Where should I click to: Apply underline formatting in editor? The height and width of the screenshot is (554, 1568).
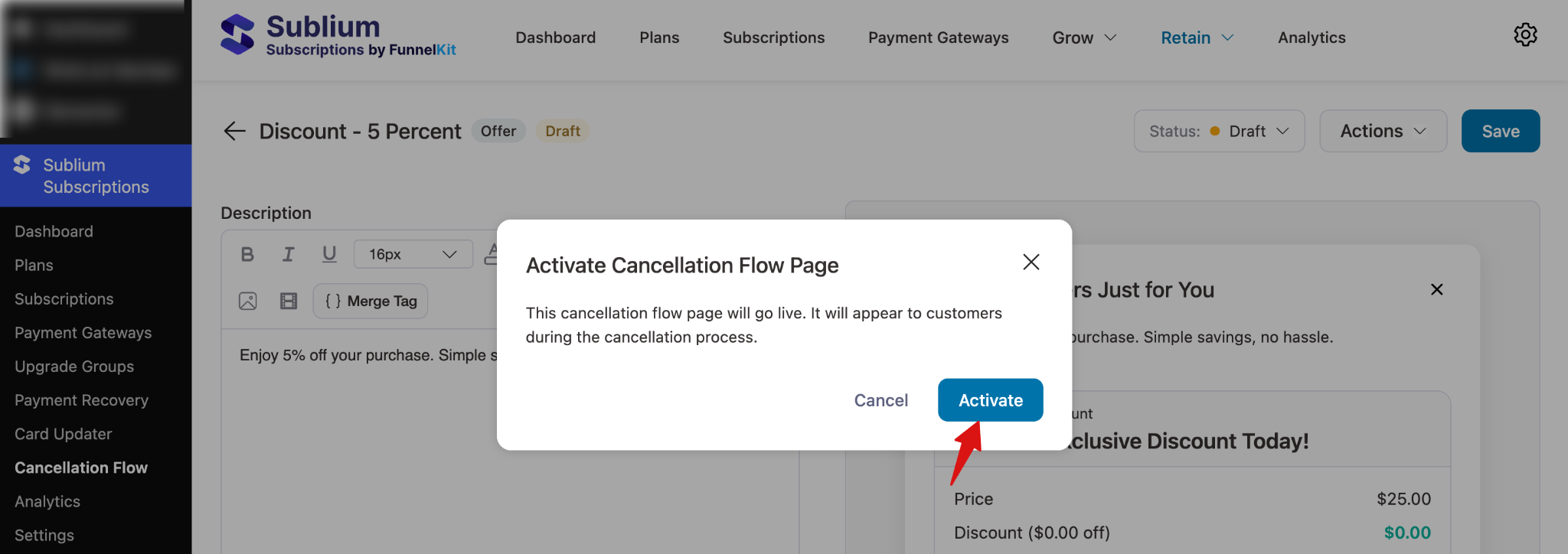tap(329, 254)
